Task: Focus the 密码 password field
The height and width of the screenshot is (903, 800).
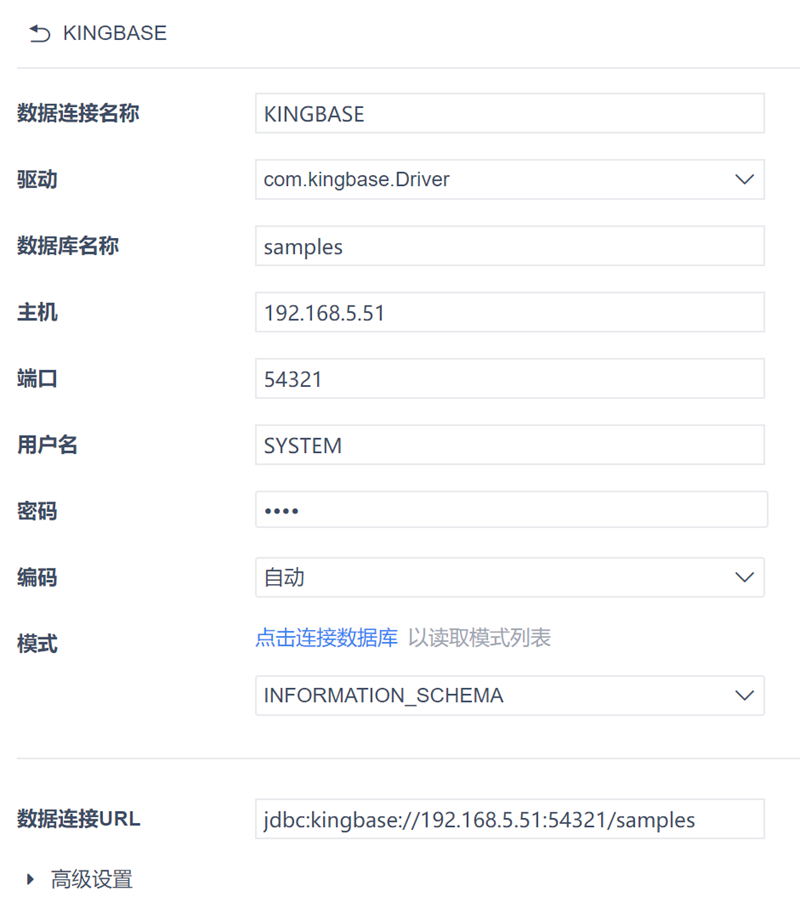Action: pyautogui.click(x=511, y=510)
